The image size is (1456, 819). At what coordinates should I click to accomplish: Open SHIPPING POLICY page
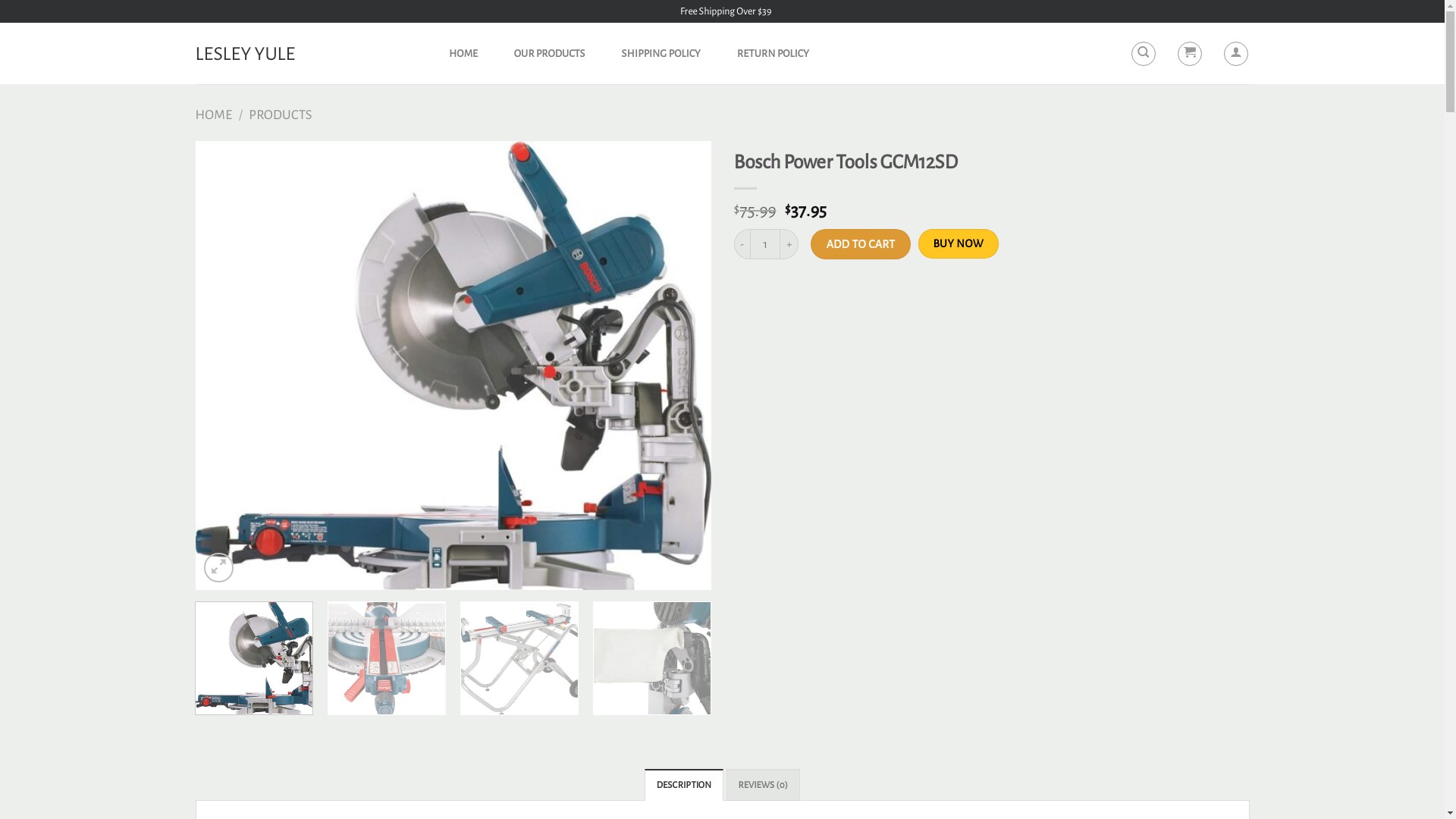click(661, 54)
